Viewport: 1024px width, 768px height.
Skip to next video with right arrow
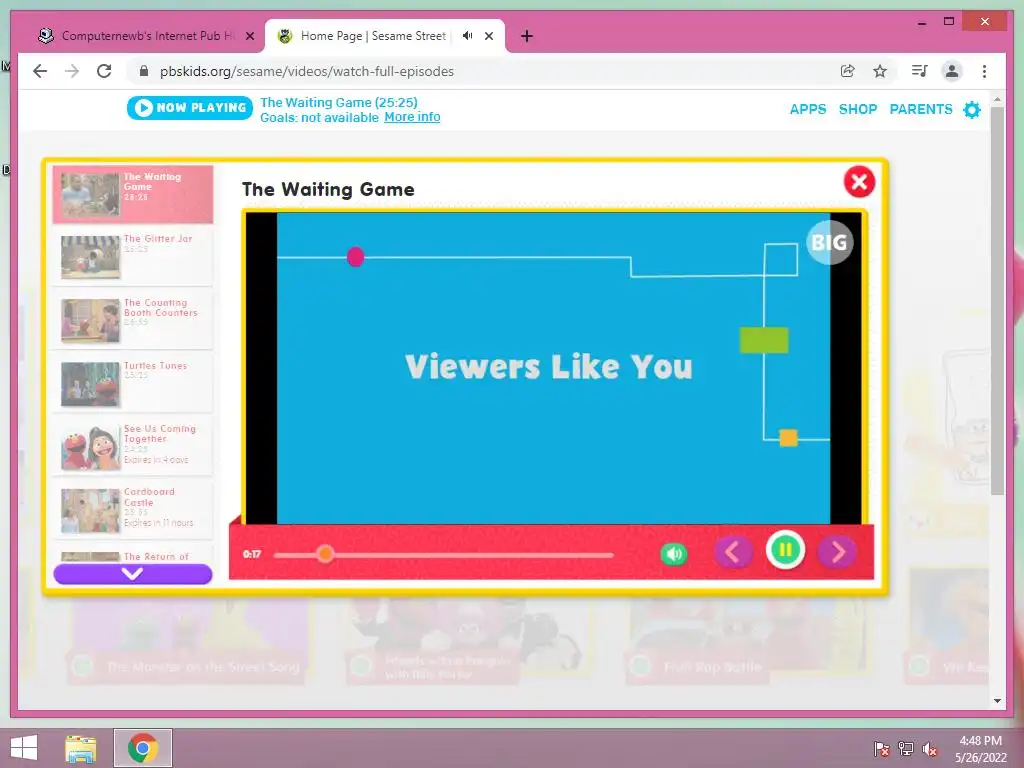[837, 552]
